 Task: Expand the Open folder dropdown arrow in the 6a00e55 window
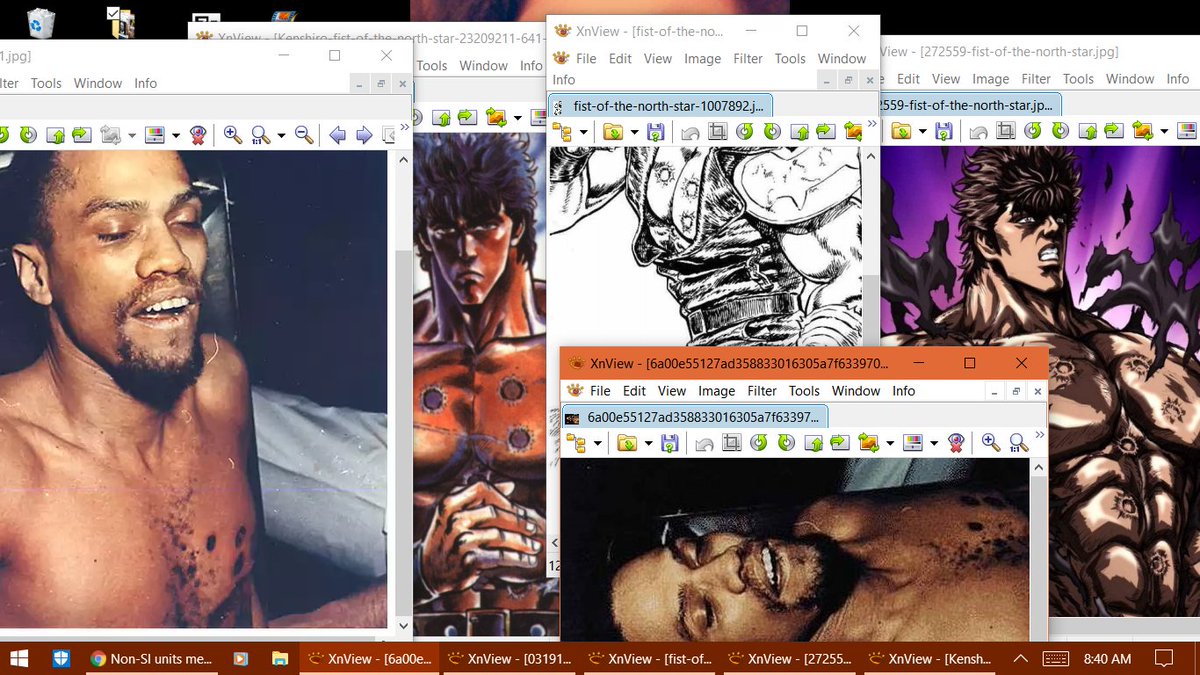point(647,443)
